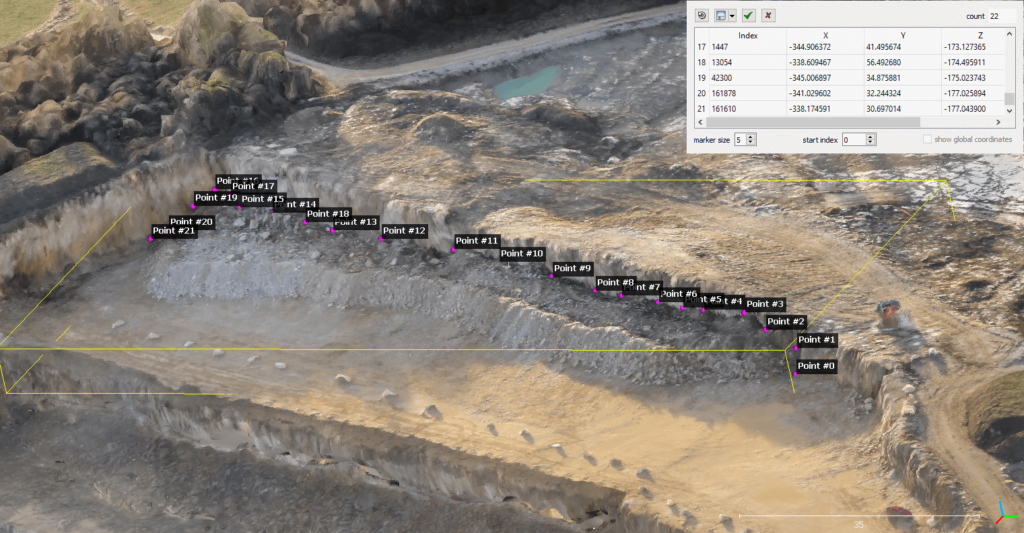Image resolution: width=1024 pixels, height=533 pixels.
Task: Click the Point #11 label in 3D view
Action: (x=477, y=240)
